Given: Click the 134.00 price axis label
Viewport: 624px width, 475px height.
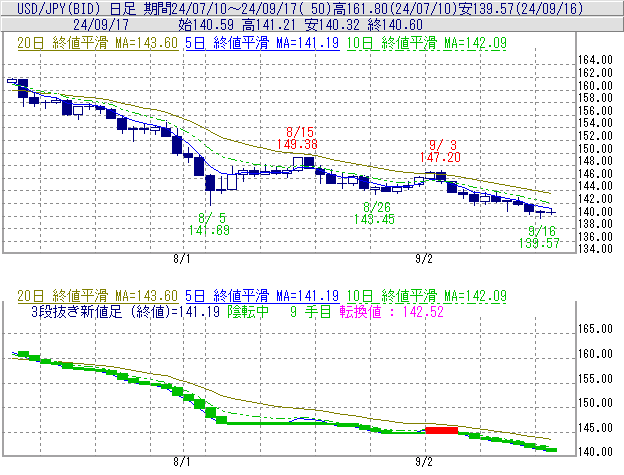Looking at the screenshot, I should 595,249.
